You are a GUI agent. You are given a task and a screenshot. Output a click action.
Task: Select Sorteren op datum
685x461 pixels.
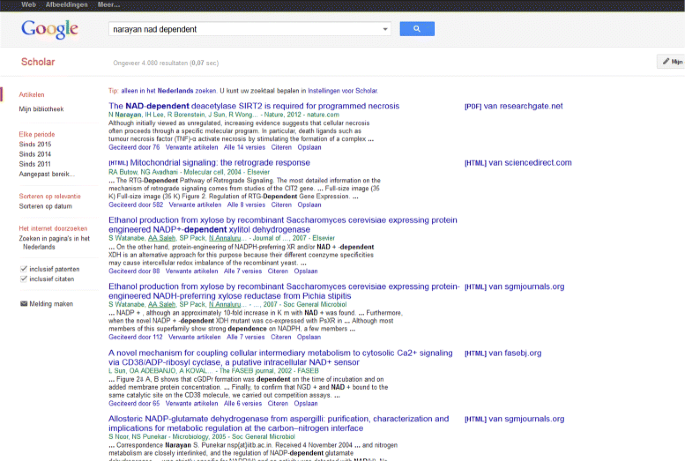coord(45,206)
